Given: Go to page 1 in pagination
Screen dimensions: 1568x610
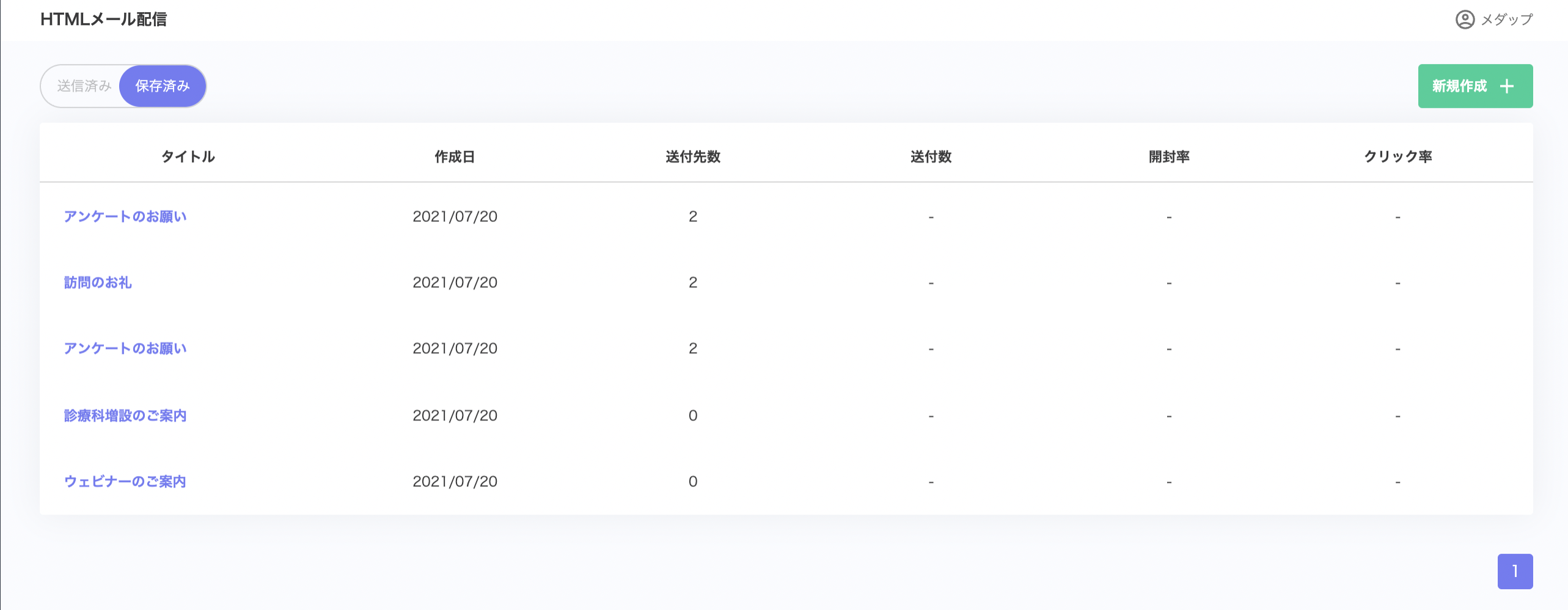Looking at the screenshot, I should coord(1515,571).
